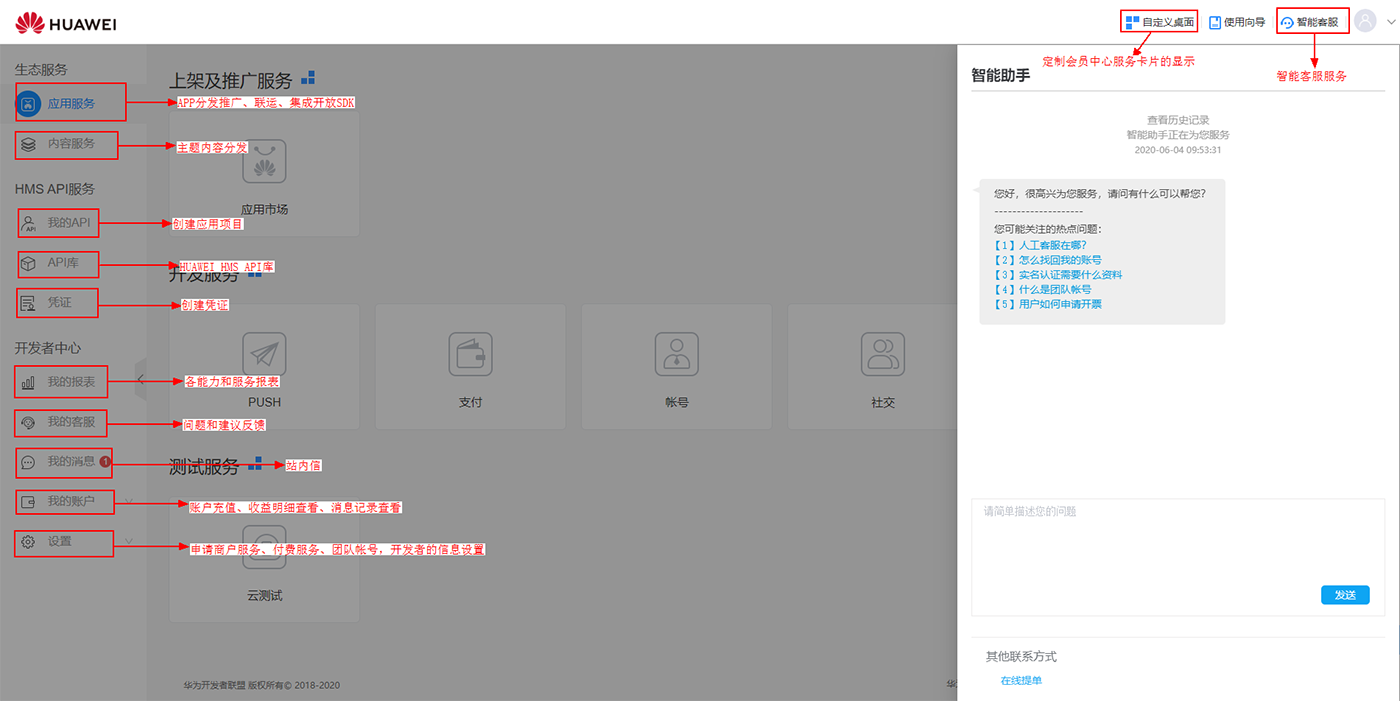Viewport: 1400px width, 701px height.
Task: Click 查看历史记录 in the chat panel
Action: click(x=1177, y=119)
